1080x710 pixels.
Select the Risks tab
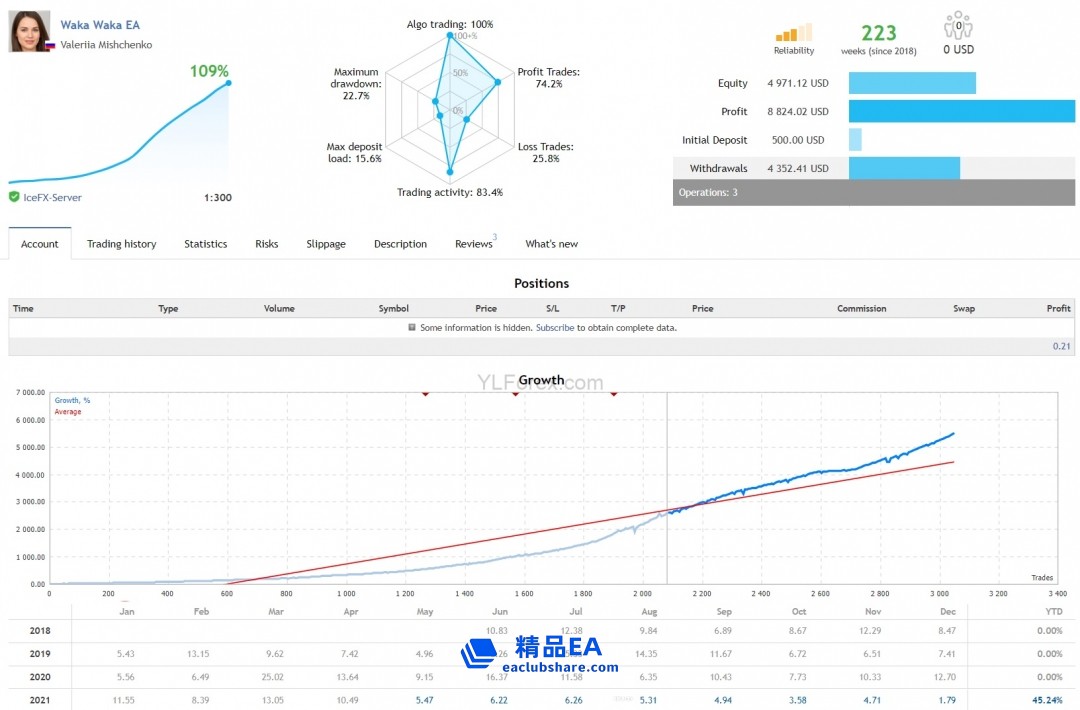pyautogui.click(x=266, y=244)
